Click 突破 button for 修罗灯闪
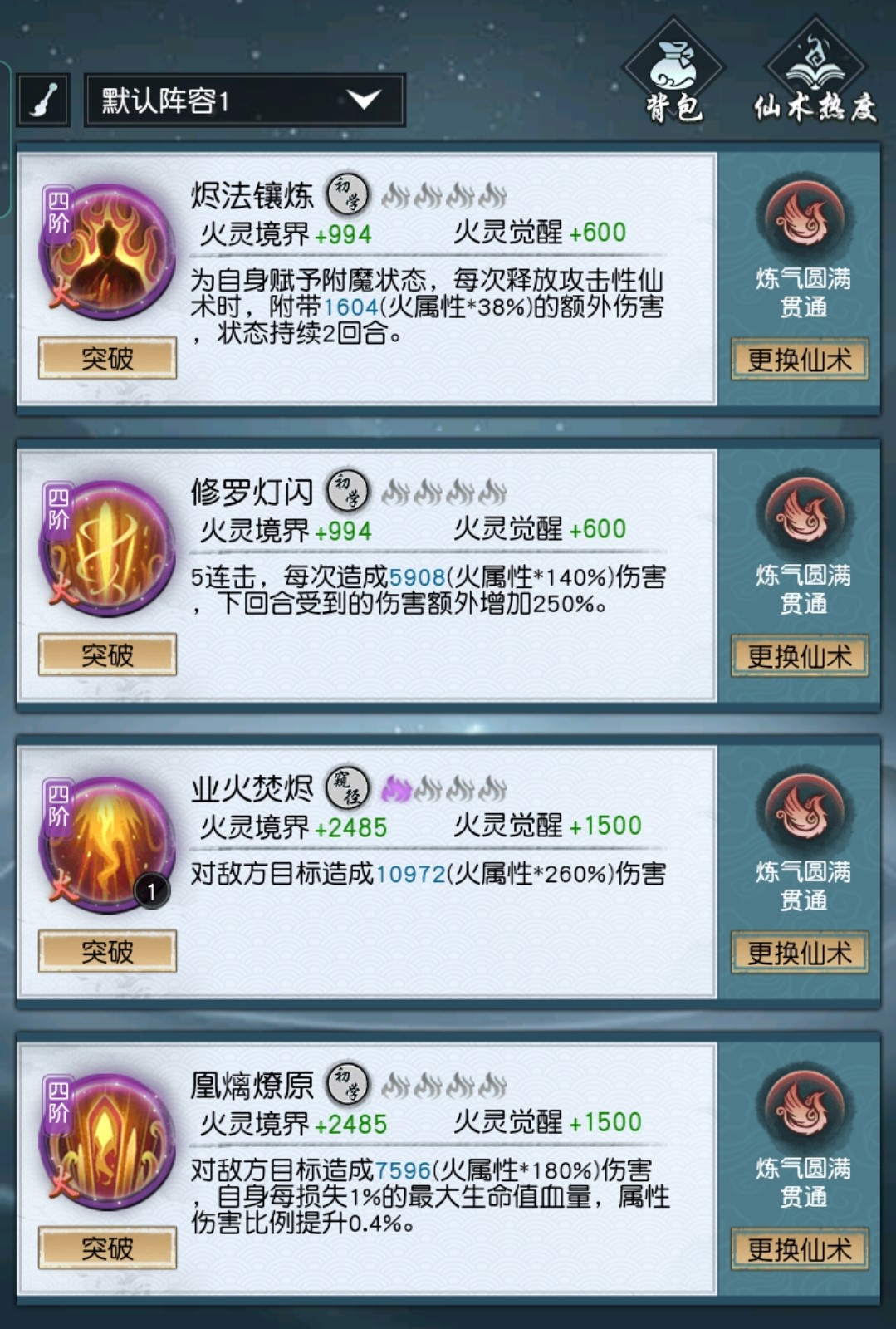896x1329 pixels. [107, 655]
